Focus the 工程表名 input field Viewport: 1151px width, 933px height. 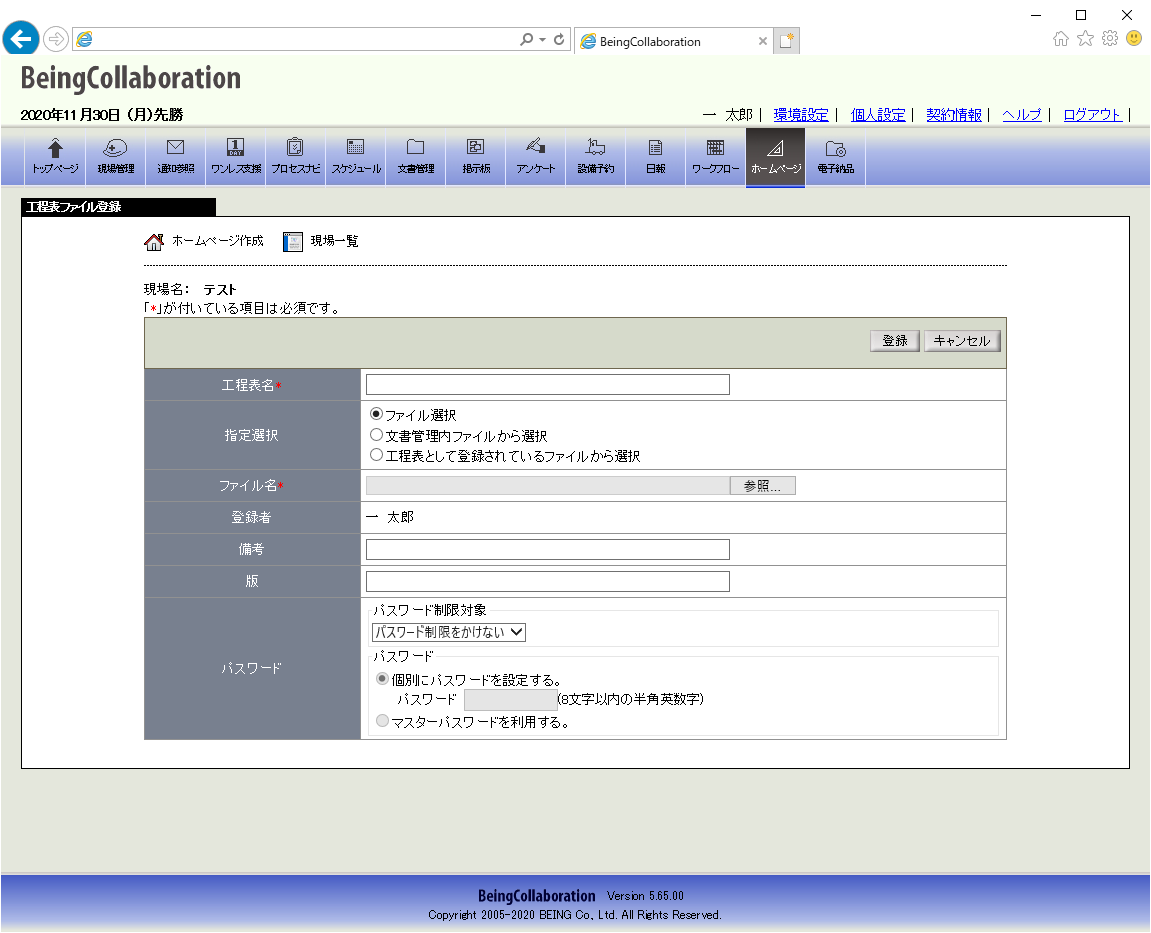548,385
